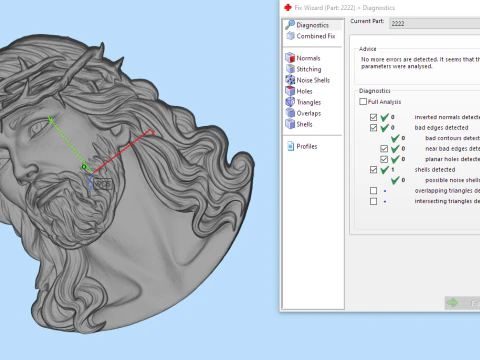Select the Triangles fix icon
The height and width of the screenshot is (360, 480).
point(290,102)
